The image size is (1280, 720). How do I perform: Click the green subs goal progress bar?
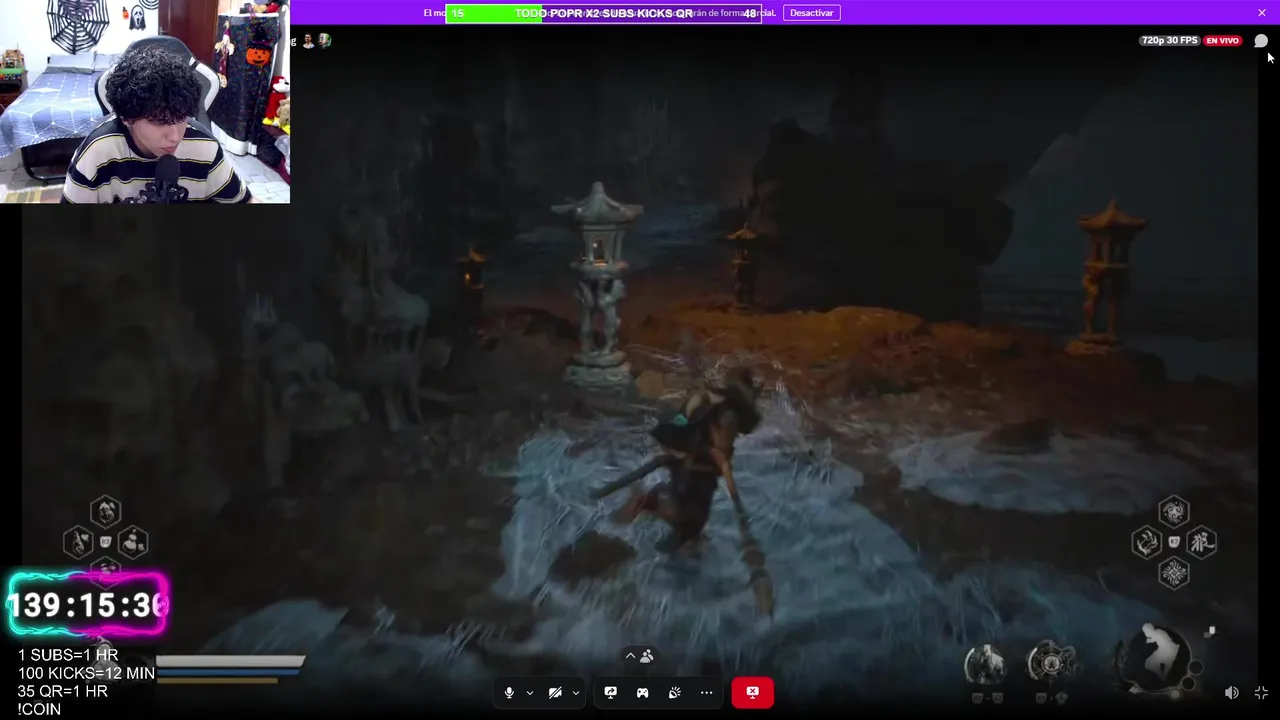pyautogui.click(x=603, y=13)
